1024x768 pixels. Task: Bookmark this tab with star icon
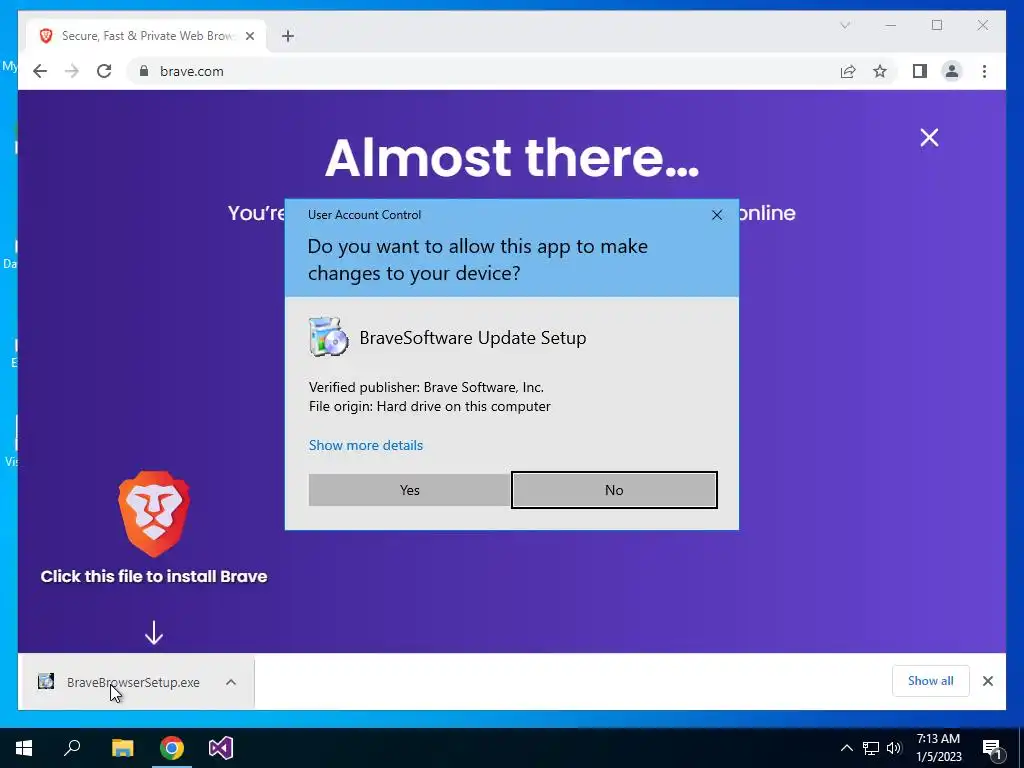[x=880, y=71]
